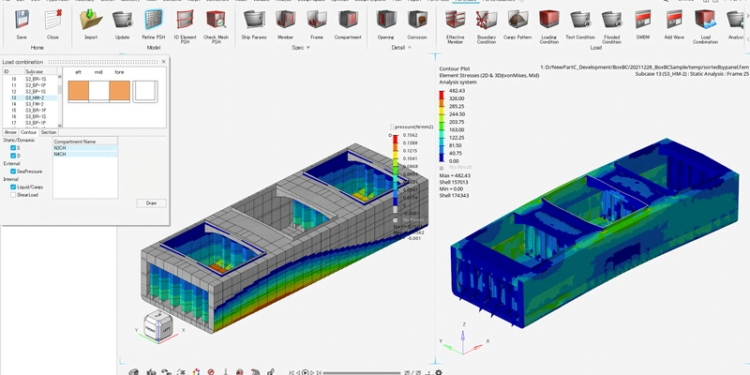Click the Subcase column header

coord(41,72)
